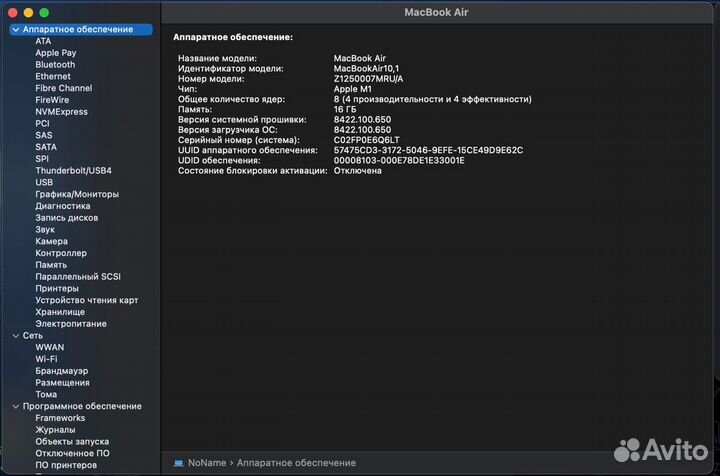Screen dimensions: 720x476
Task: Select Bluetooth in the sidebar
Action: tap(55, 64)
